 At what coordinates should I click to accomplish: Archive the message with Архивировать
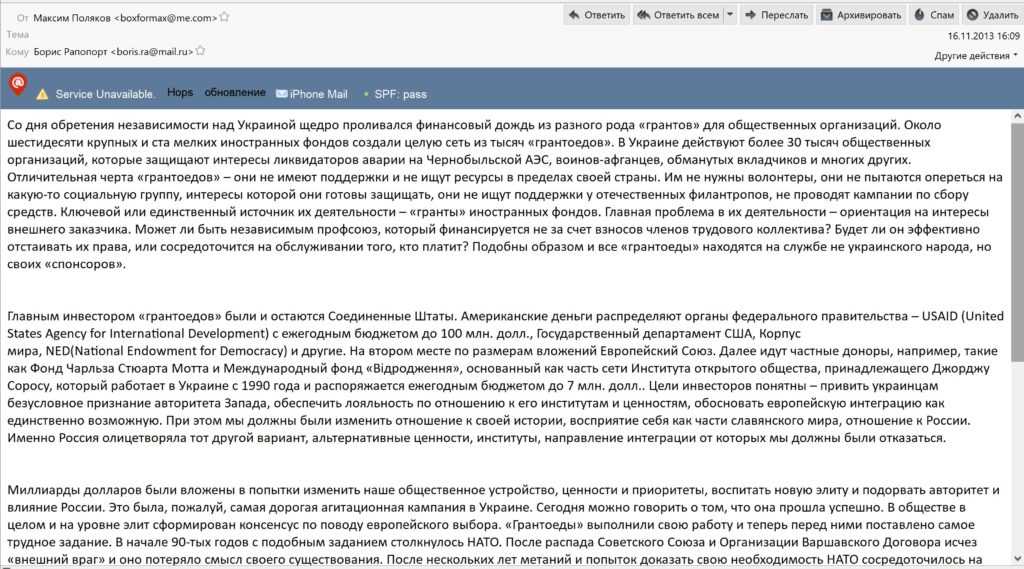point(861,14)
